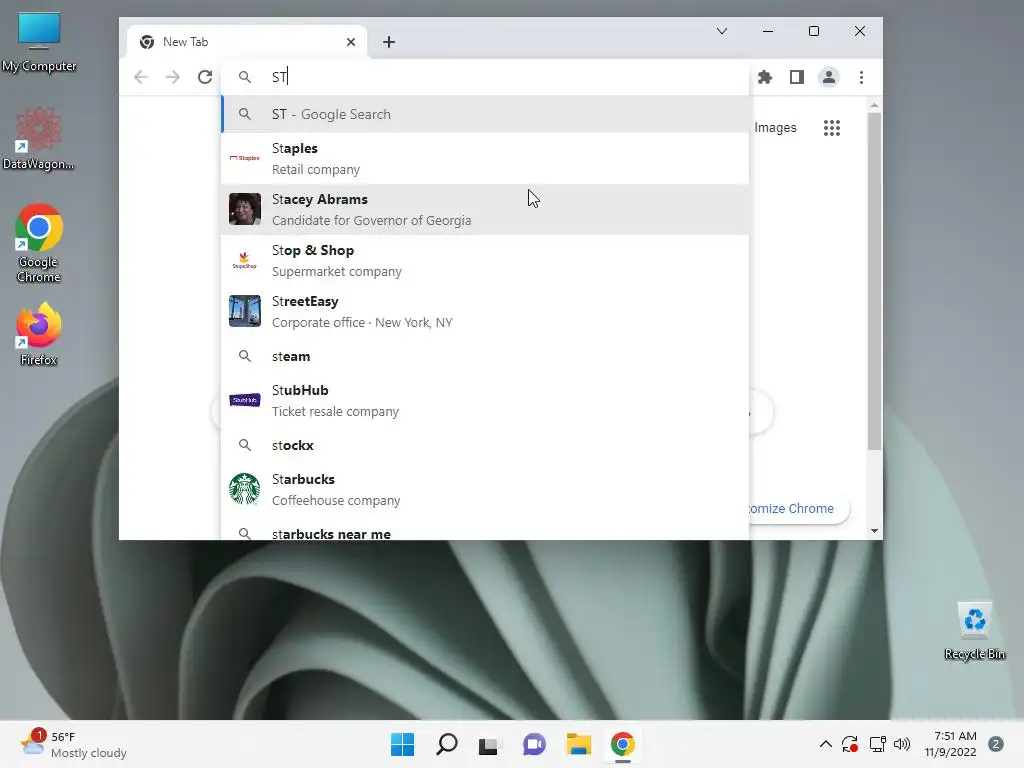Click the volume speaker tray icon
The width and height of the screenshot is (1024, 768).
[x=902, y=744]
